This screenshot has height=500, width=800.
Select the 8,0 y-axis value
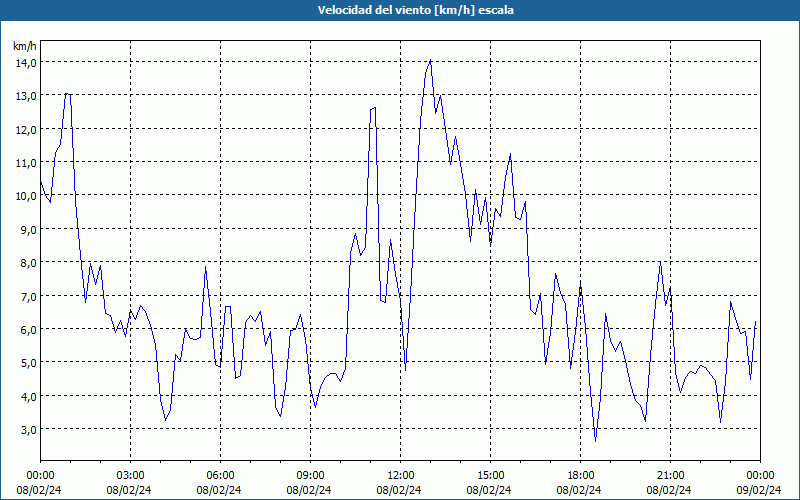29,263
